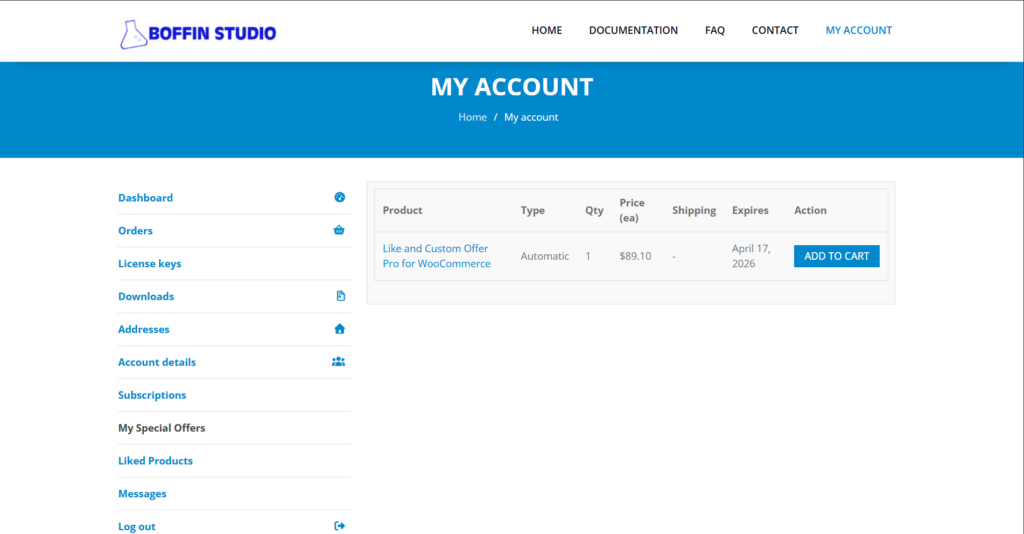Open Documentation from the top menu
1024x534 pixels.
633,30
